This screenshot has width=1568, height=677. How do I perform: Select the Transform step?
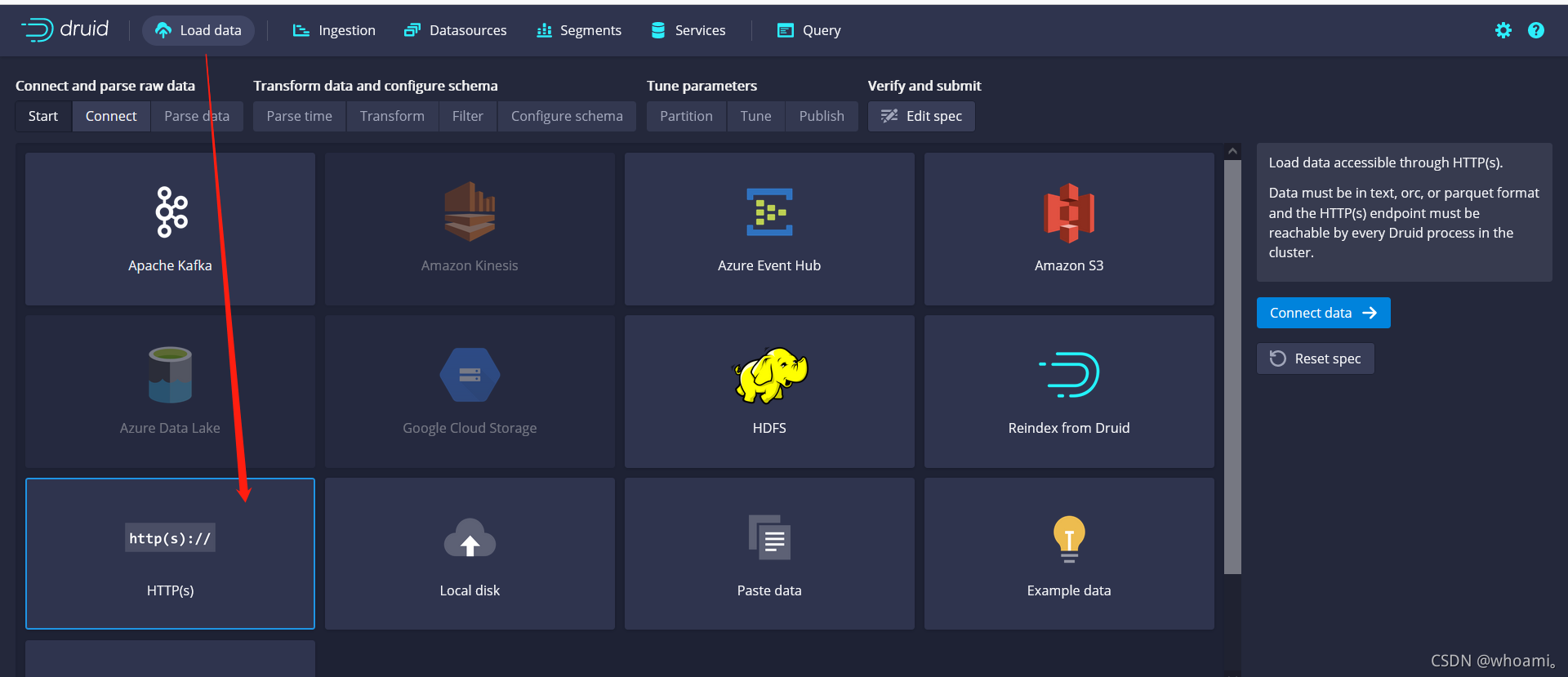tap(392, 116)
